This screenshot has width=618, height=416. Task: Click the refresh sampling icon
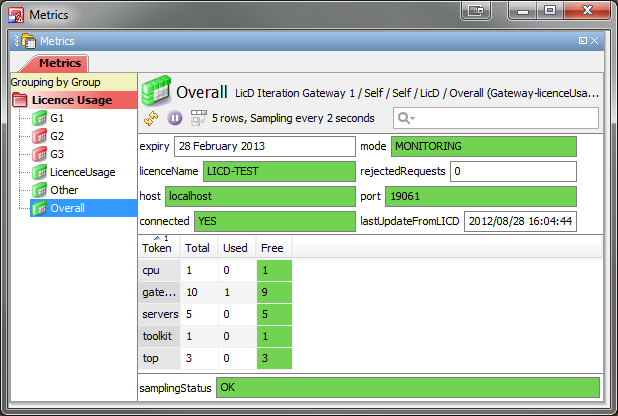coord(152,118)
